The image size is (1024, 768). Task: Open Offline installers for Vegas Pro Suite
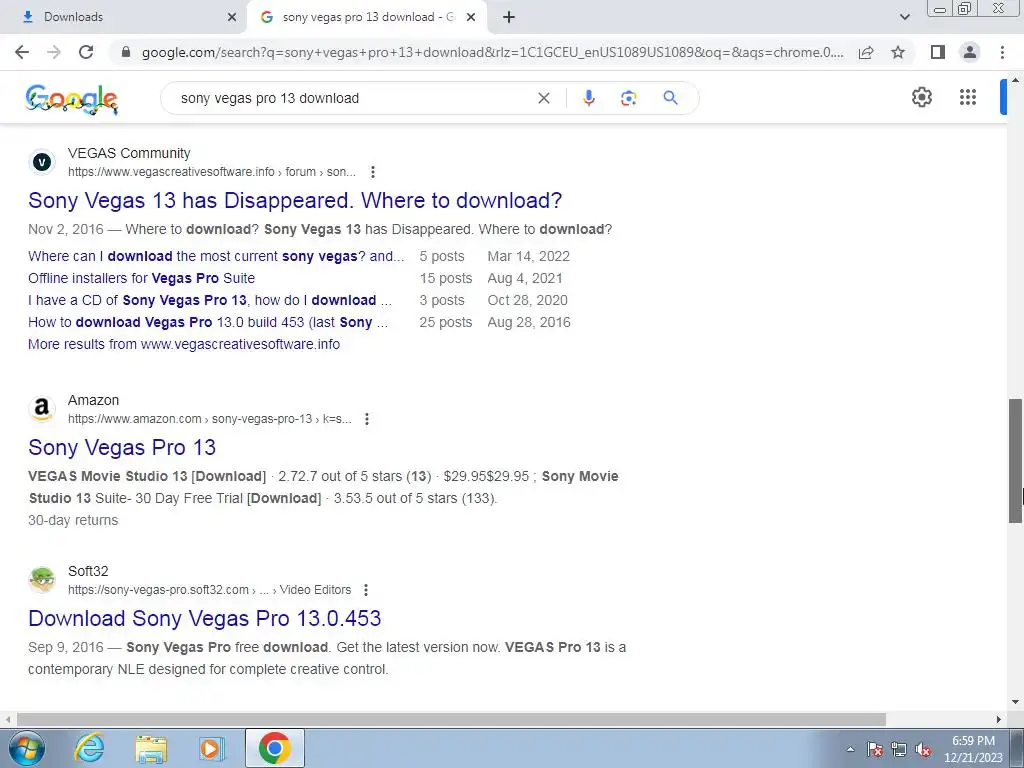coord(142,278)
